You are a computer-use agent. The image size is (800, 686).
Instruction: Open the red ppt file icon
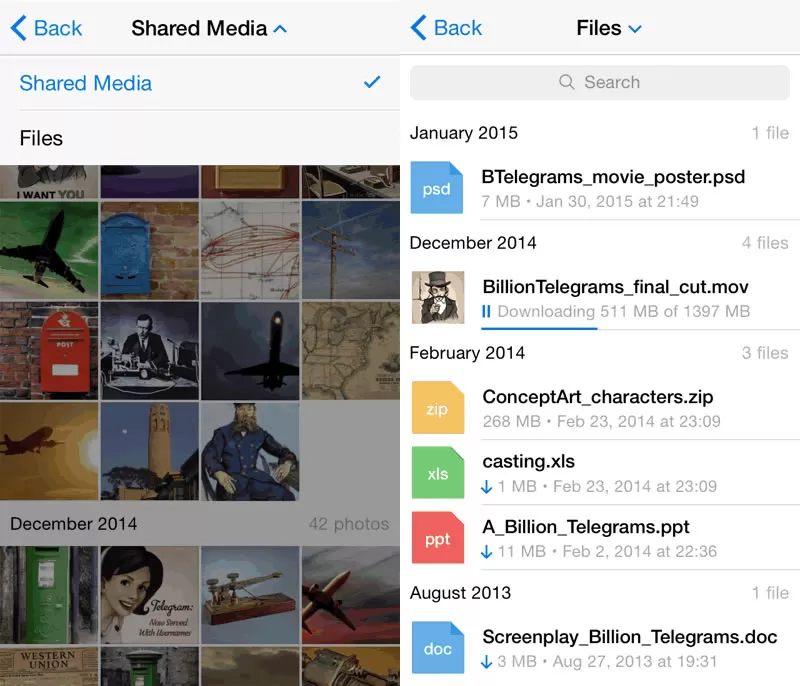click(438, 538)
